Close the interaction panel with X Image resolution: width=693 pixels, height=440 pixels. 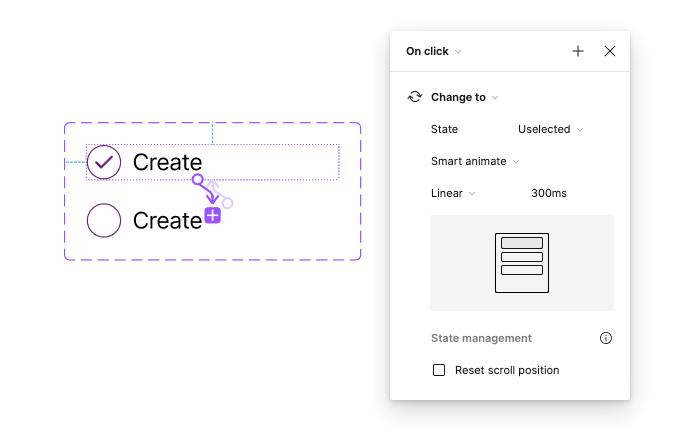pyautogui.click(x=610, y=51)
